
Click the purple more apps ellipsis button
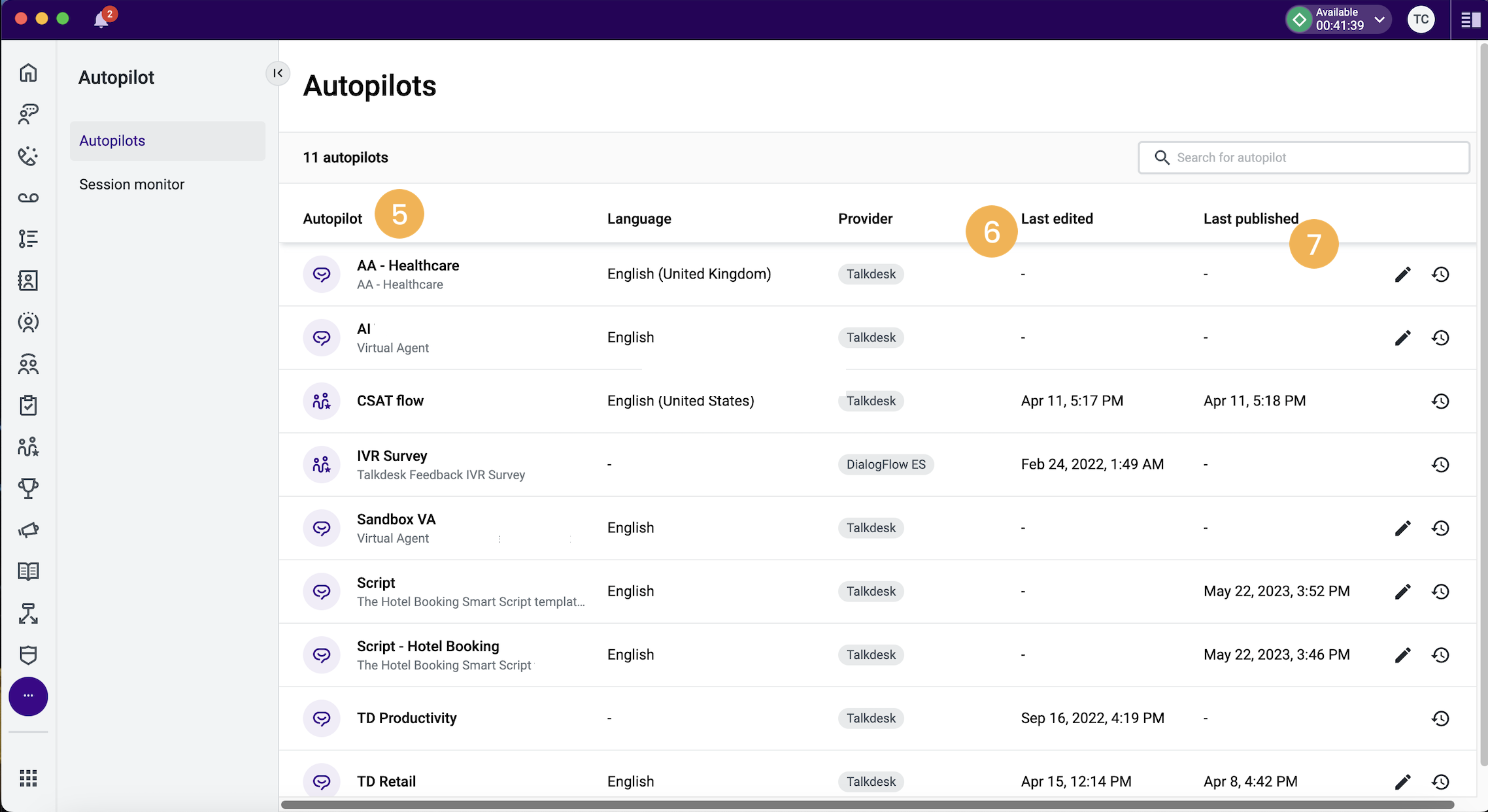point(28,696)
